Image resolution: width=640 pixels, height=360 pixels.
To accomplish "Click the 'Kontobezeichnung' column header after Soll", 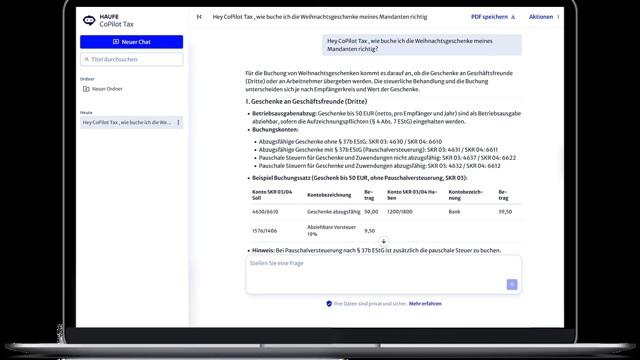I will click(x=329, y=195).
